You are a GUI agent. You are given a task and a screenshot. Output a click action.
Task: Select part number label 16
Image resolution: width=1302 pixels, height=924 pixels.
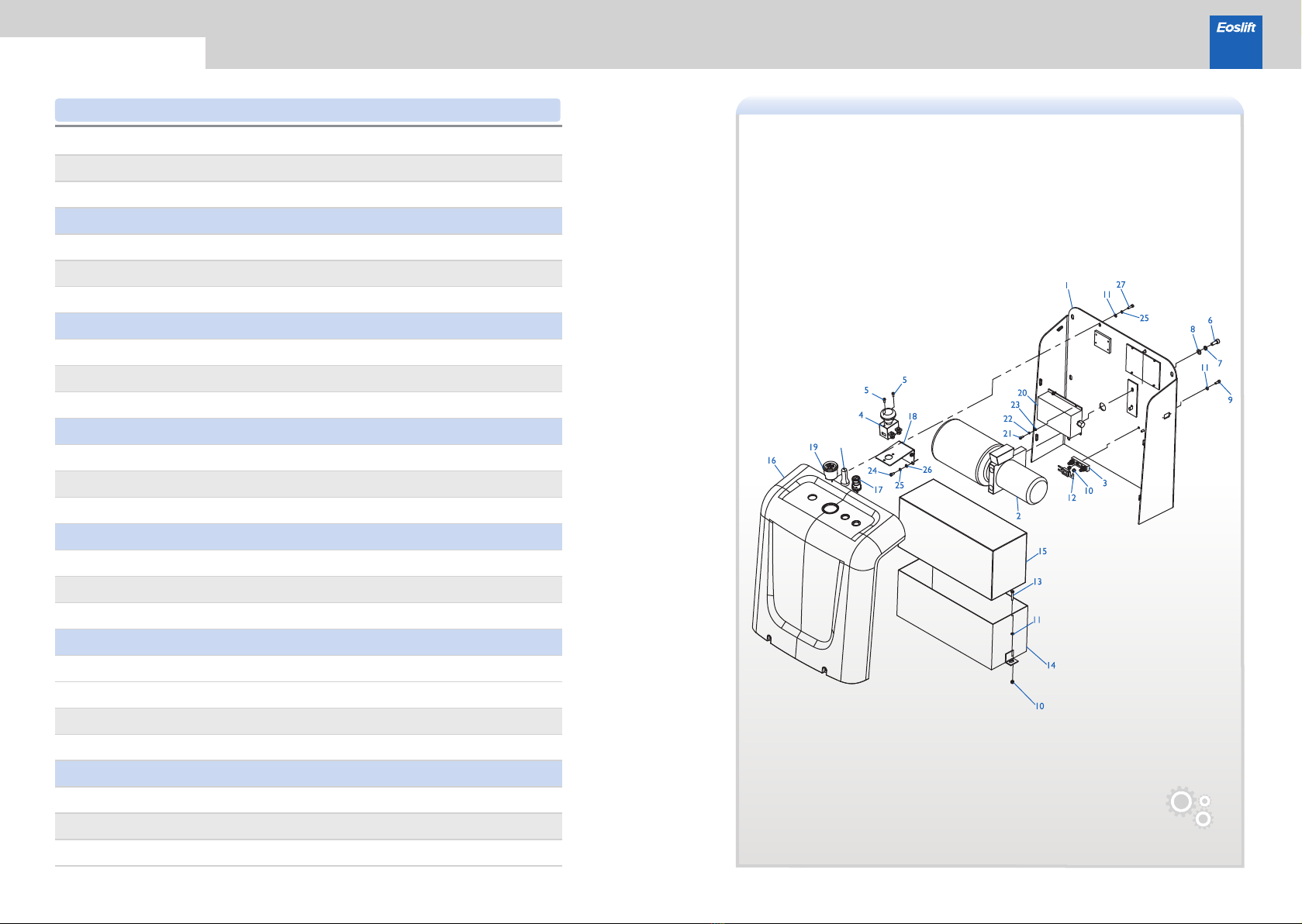(x=772, y=460)
